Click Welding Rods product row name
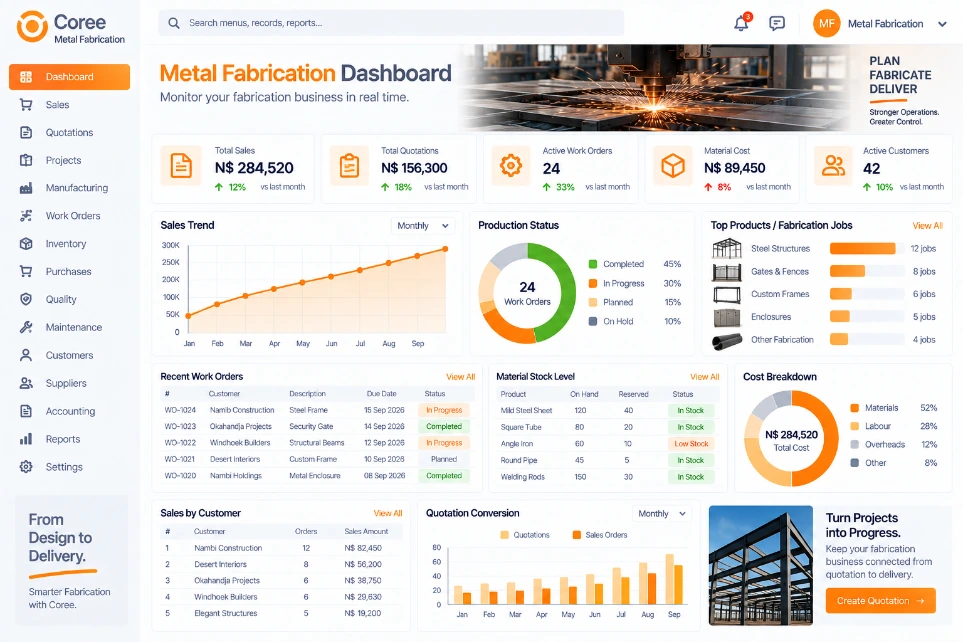Screen dimensions: 963x642 [x=523, y=477]
